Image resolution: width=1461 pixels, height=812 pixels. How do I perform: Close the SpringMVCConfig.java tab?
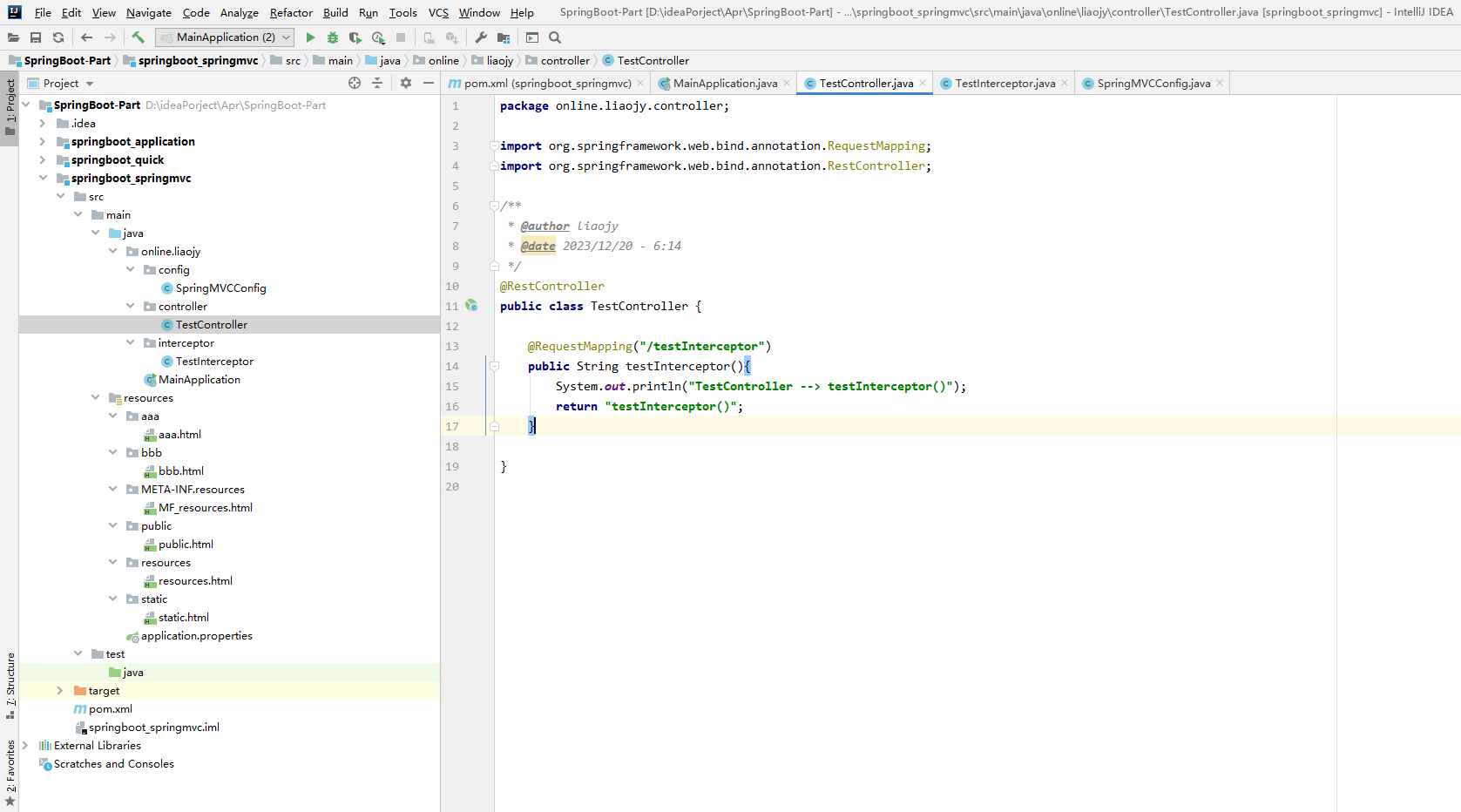[1220, 83]
